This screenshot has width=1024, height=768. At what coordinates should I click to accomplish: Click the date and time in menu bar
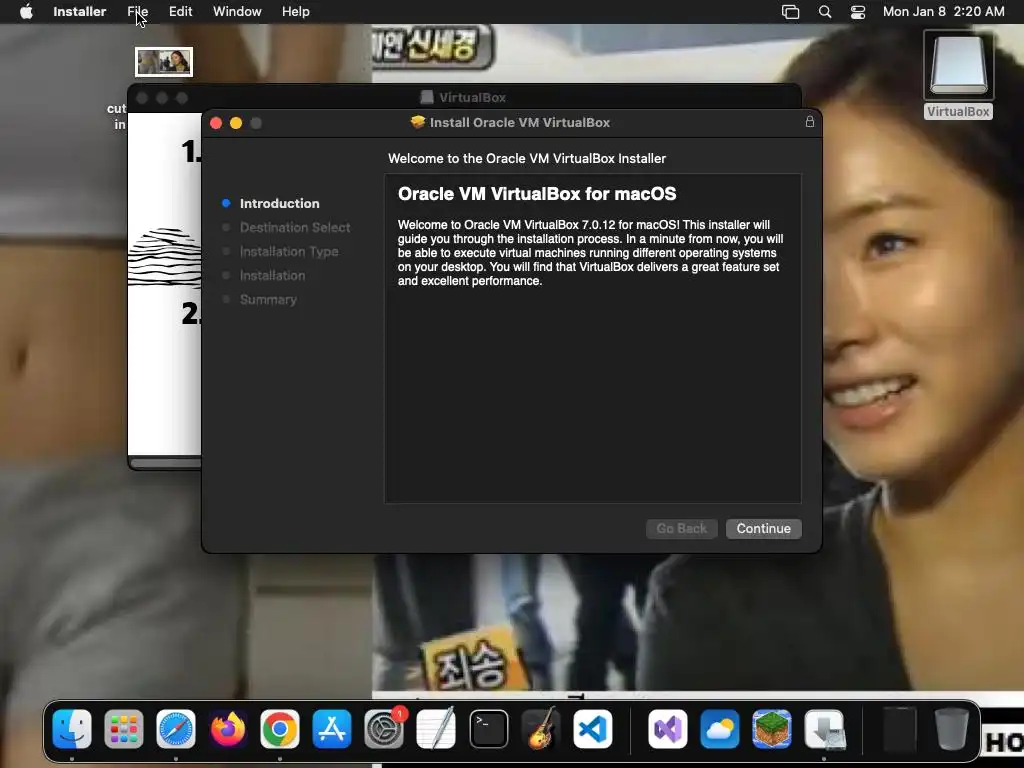click(x=944, y=12)
